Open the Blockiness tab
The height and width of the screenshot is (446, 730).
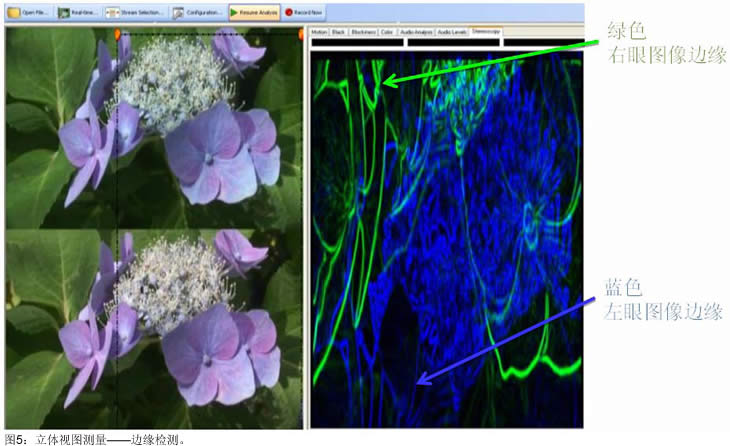(x=363, y=33)
